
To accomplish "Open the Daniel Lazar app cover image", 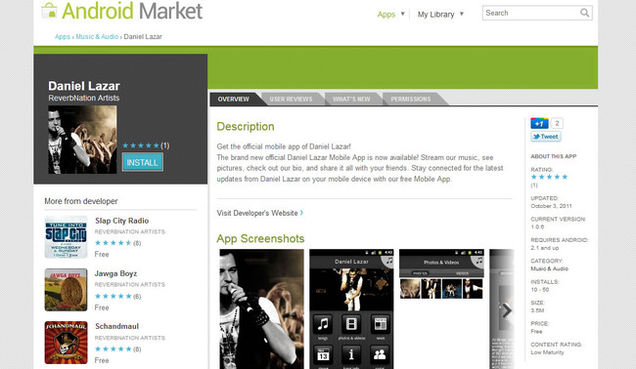I will [82, 140].
